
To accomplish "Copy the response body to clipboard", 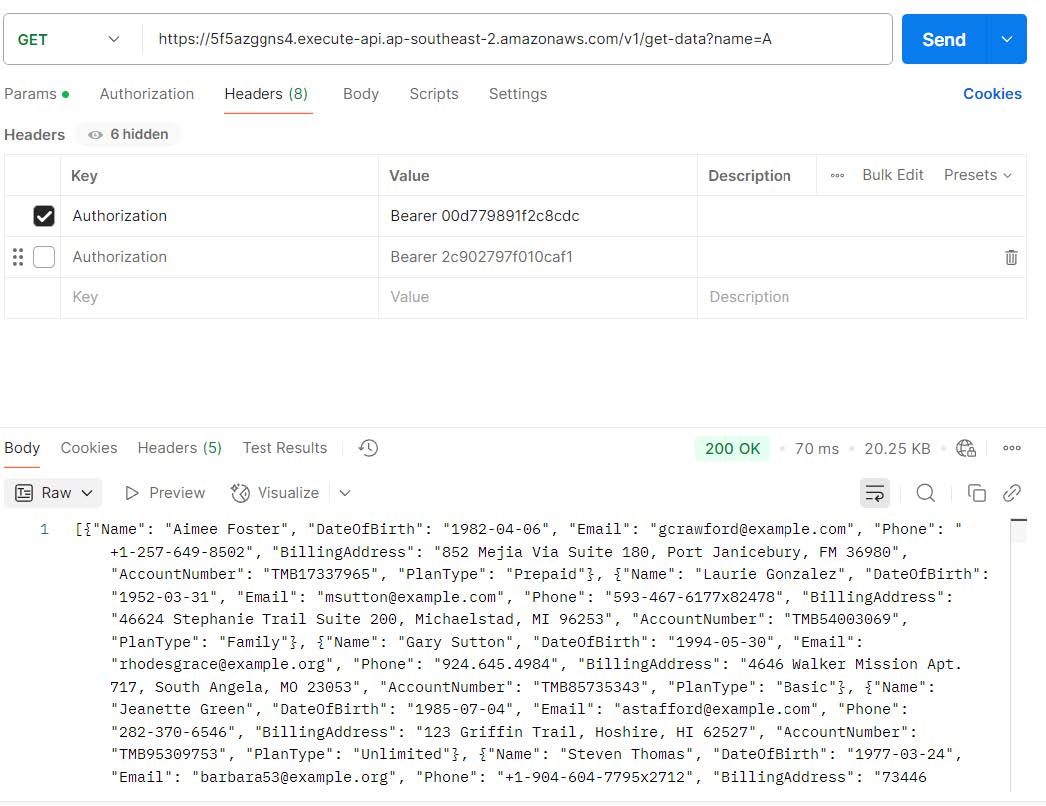I will tap(977, 493).
